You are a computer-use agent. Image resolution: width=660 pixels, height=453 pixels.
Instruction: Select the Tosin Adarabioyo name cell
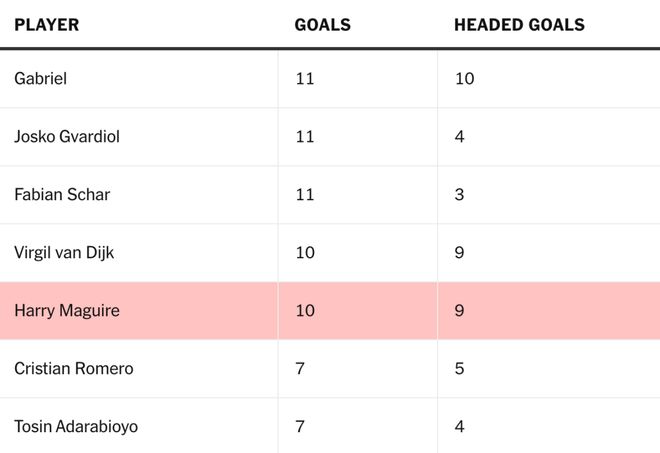[76, 426]
